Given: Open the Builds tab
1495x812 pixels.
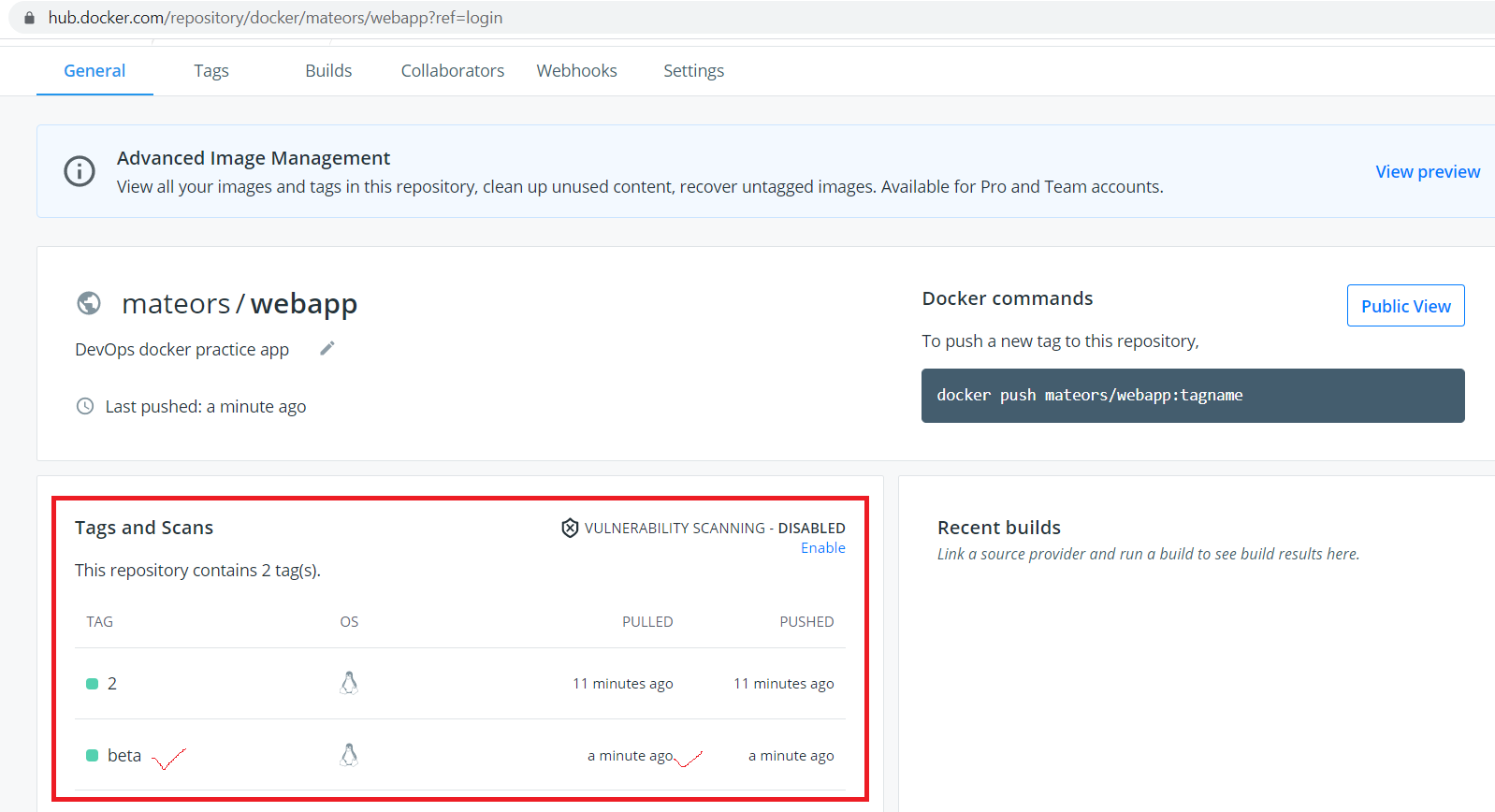Looking at the screenshot, I should click(328, 71).
